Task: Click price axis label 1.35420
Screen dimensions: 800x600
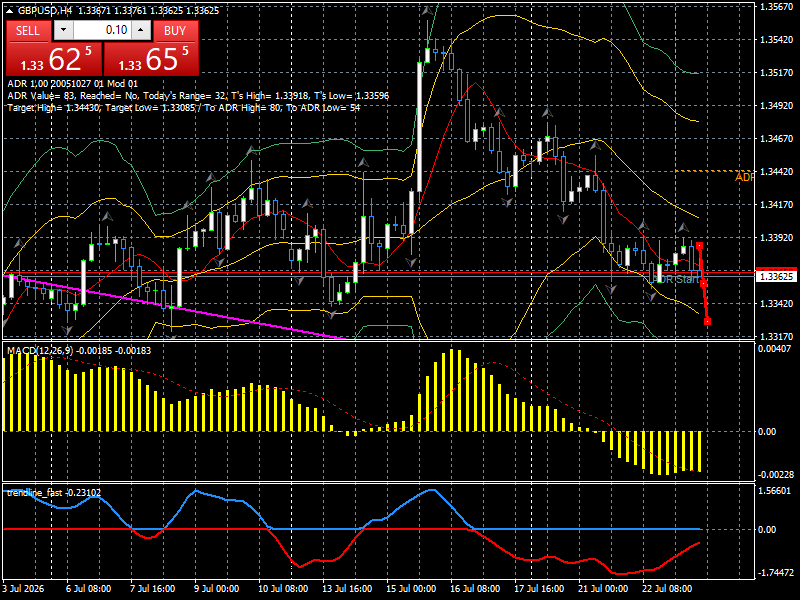Action: [777, 40]
